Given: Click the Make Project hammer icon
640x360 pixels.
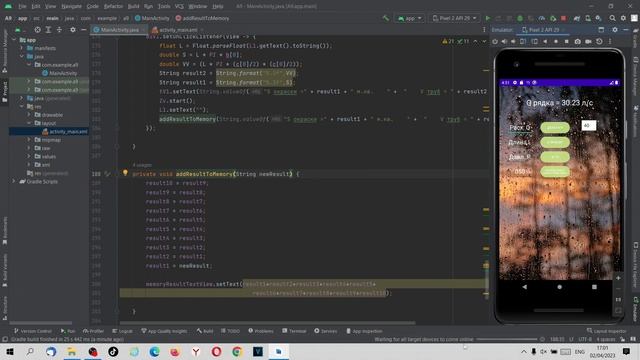Looking at the screenshot, I should click(386, 18).
